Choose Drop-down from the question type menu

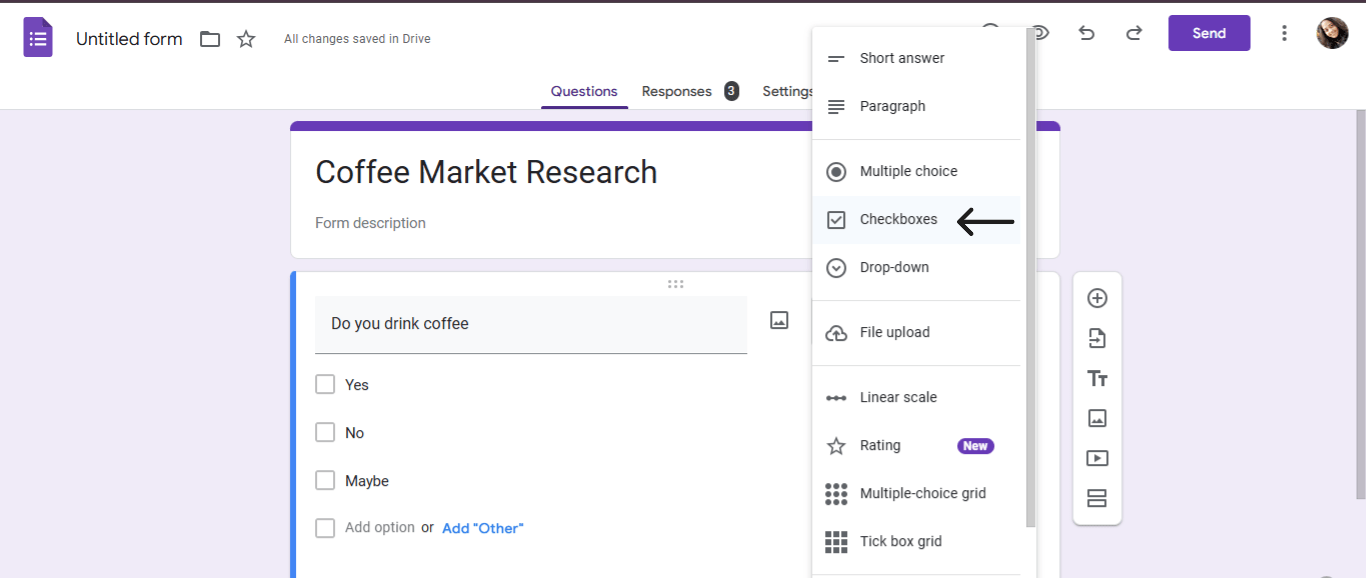pos(895,267)
